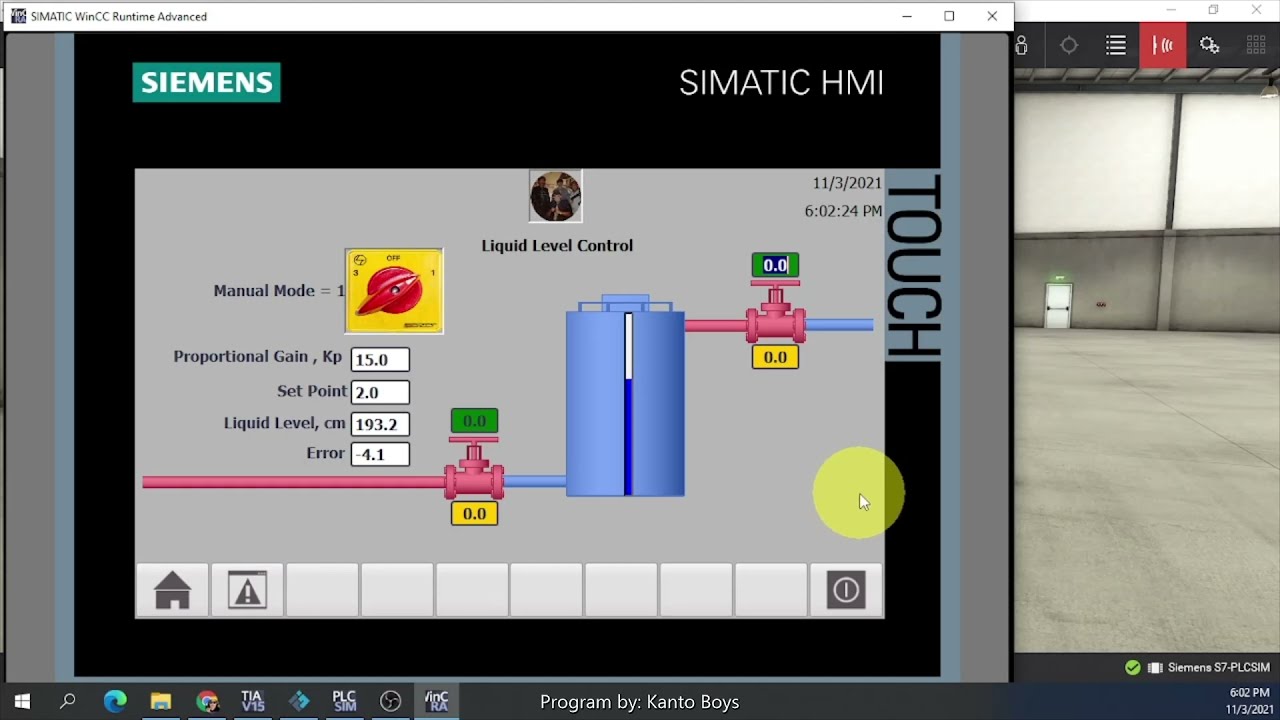Open Windows taskbar search
Image resolution: width=1280 pixels, height=720 pixels.
68,702
